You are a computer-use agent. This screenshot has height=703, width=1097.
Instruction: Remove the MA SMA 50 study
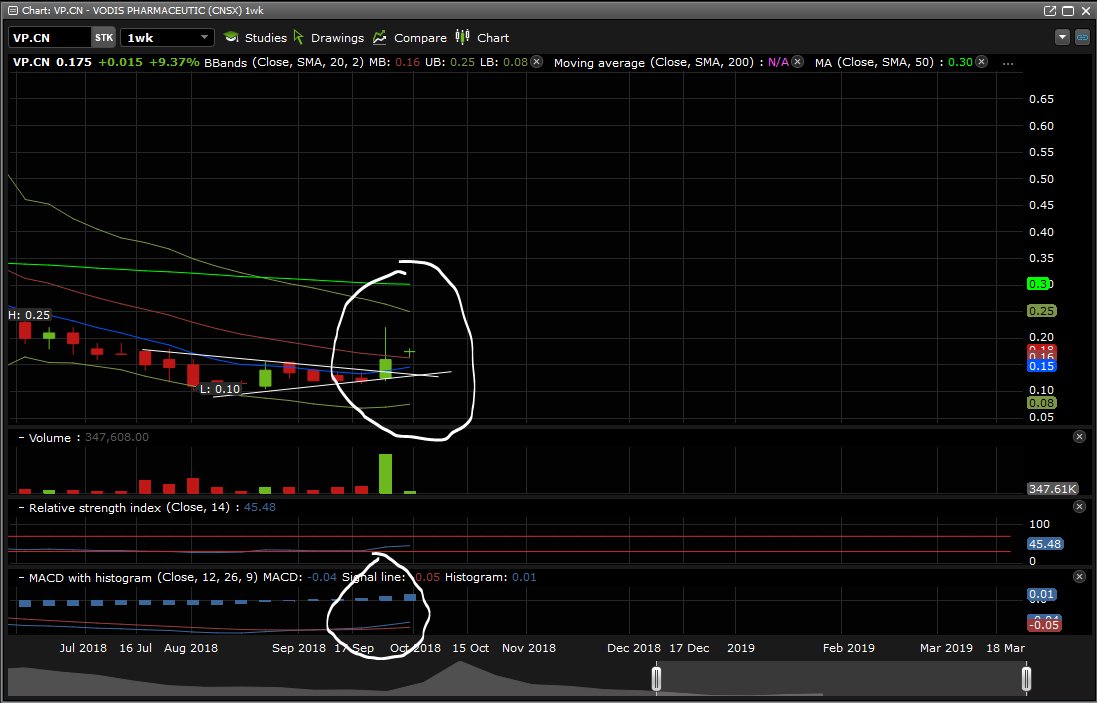pos(982,62)
